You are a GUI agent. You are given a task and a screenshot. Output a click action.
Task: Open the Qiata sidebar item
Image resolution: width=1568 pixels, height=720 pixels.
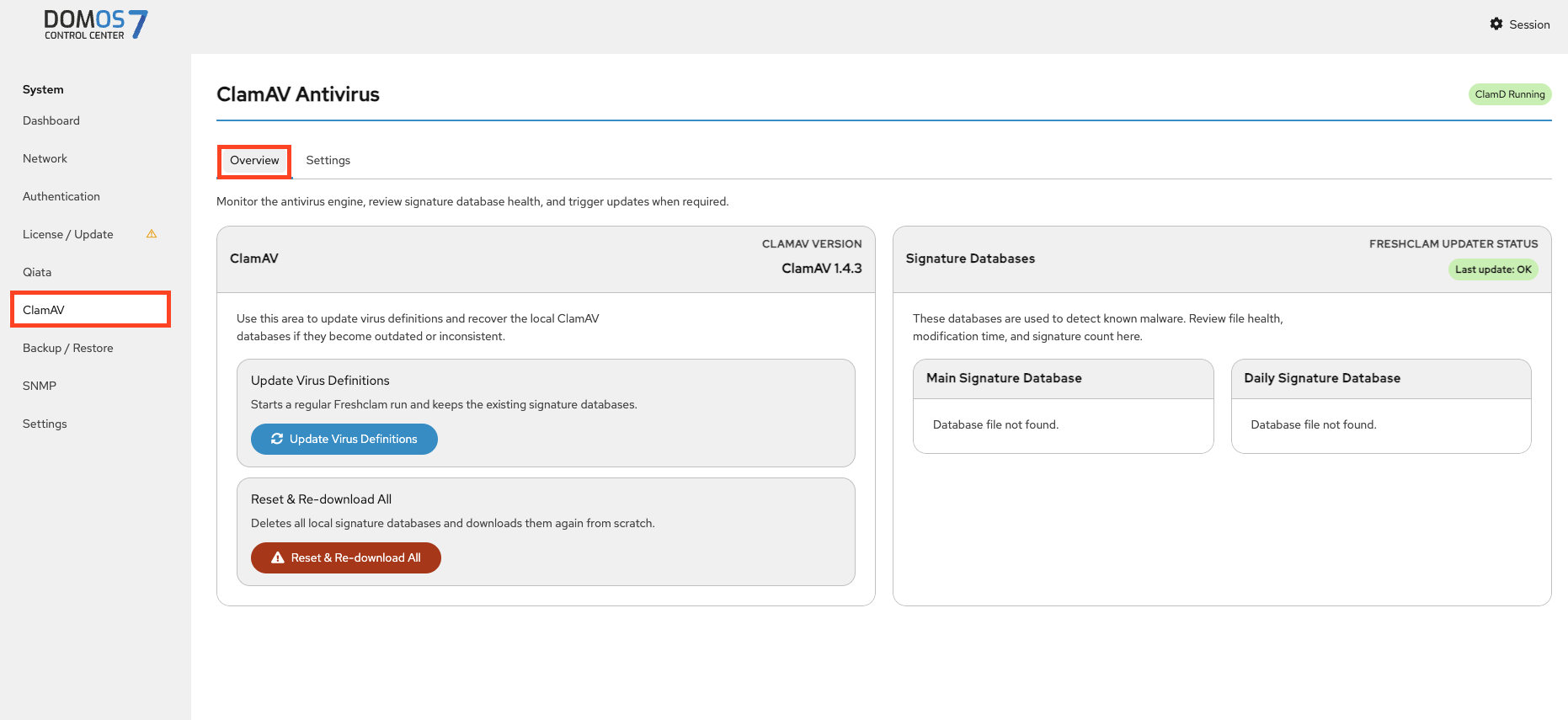(x=37, y=272)
